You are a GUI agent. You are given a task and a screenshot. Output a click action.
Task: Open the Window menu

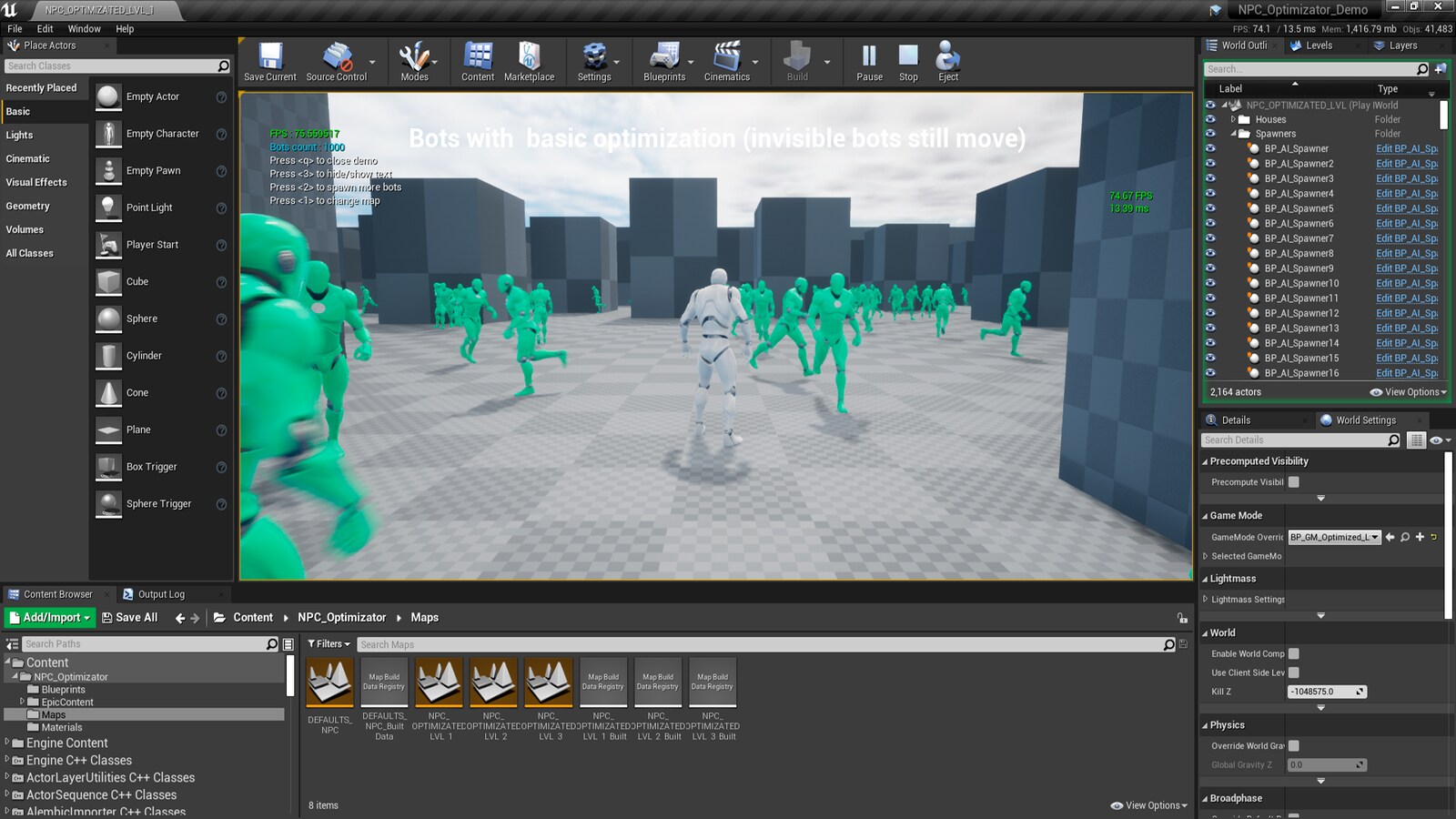pyautogui.click(x=84, y=29)
